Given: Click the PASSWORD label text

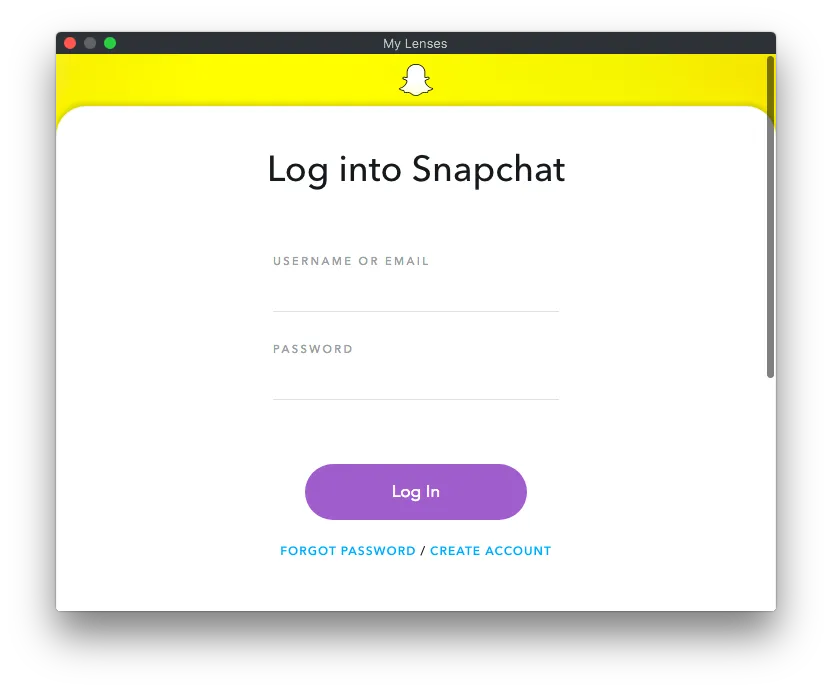Looking at the screenshot, I should click(x=313, y=349).
